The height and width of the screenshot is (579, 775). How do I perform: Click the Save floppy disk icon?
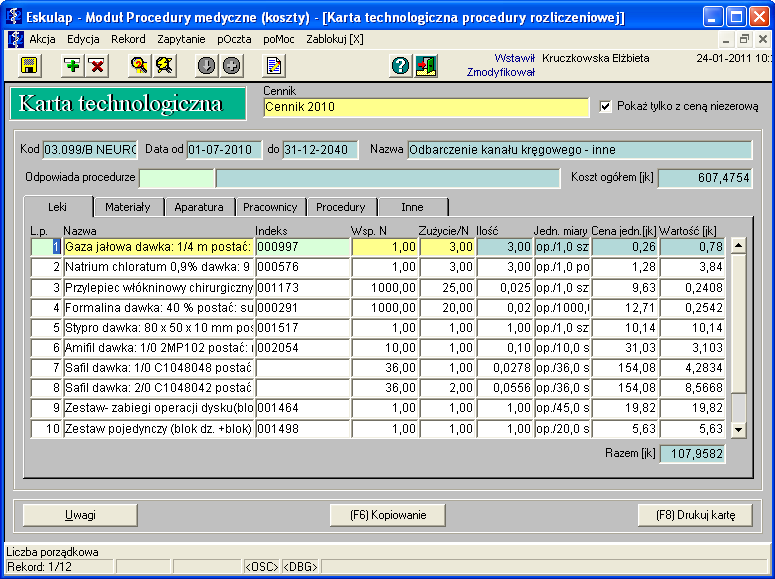[29, 65]
